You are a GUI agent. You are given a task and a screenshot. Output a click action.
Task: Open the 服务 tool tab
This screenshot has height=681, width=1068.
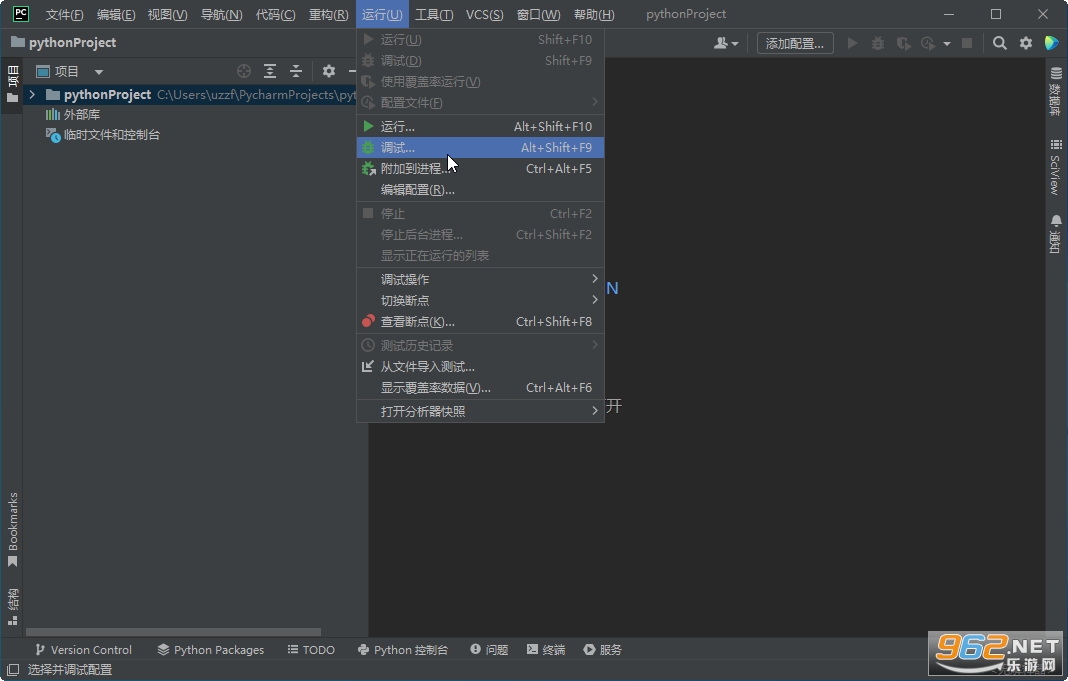(603, 650)
